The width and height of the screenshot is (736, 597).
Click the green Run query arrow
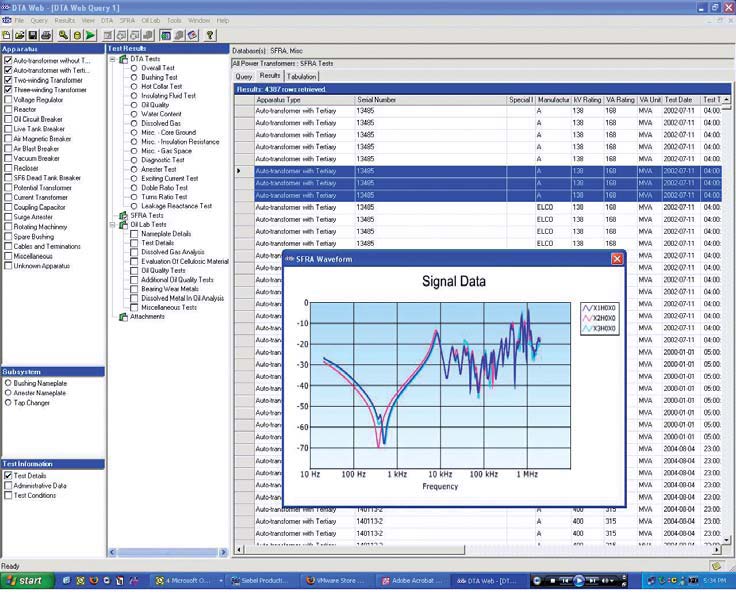pyautogui.click(x=91, y=35)
